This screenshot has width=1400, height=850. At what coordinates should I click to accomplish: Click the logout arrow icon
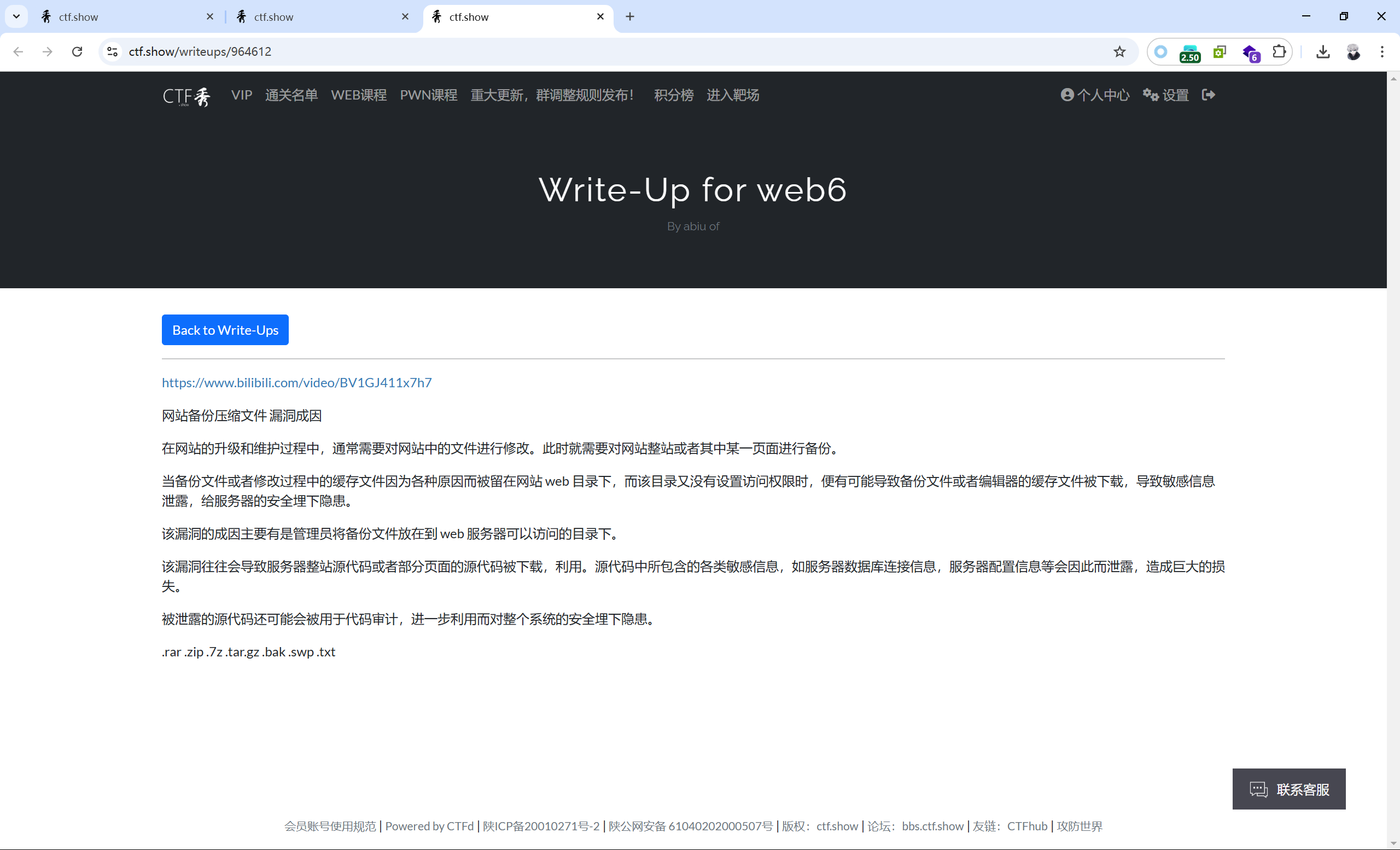point(1208,95)
